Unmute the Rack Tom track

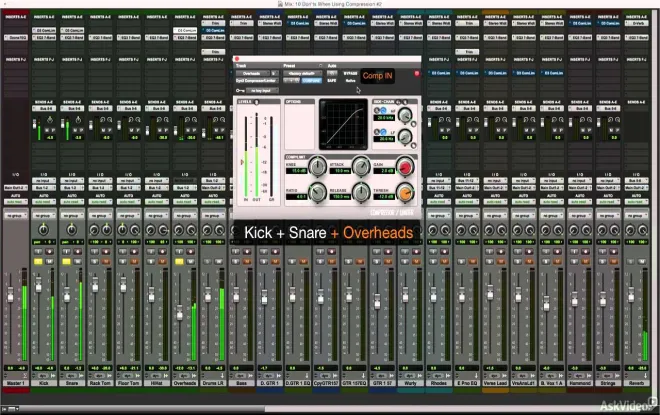[x=106, y=261]
